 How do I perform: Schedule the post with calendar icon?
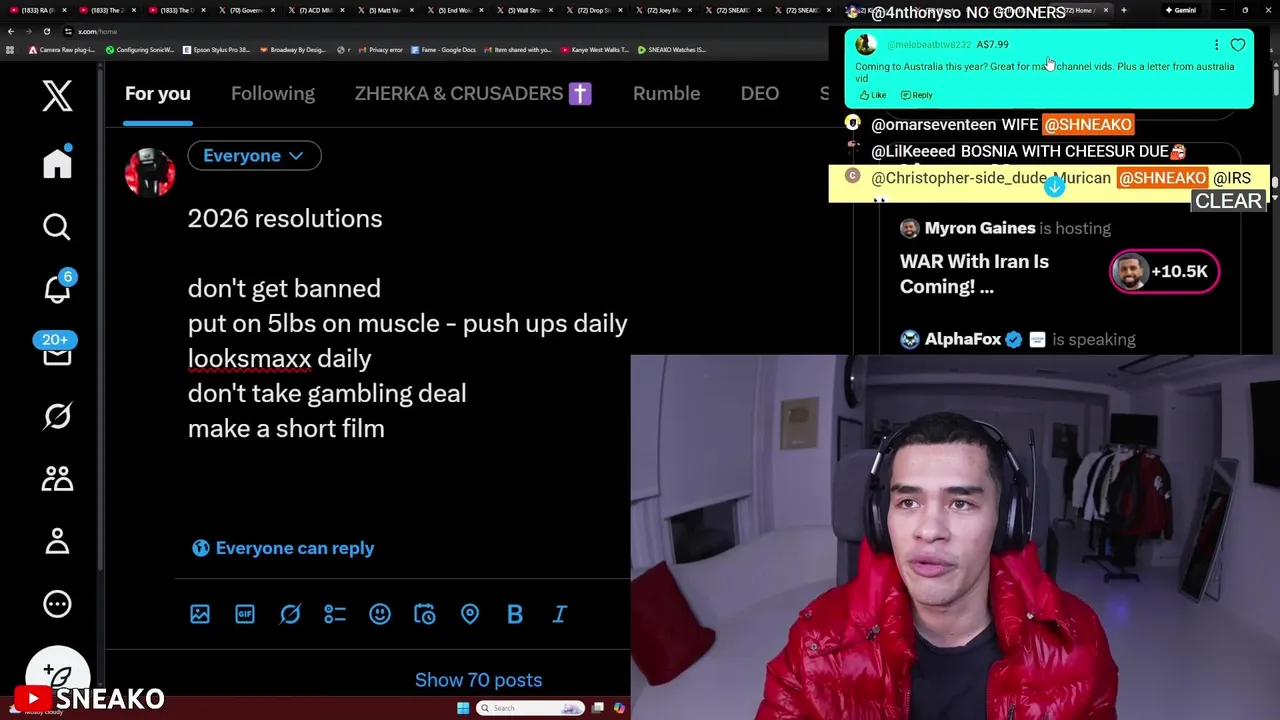[425, 614]
